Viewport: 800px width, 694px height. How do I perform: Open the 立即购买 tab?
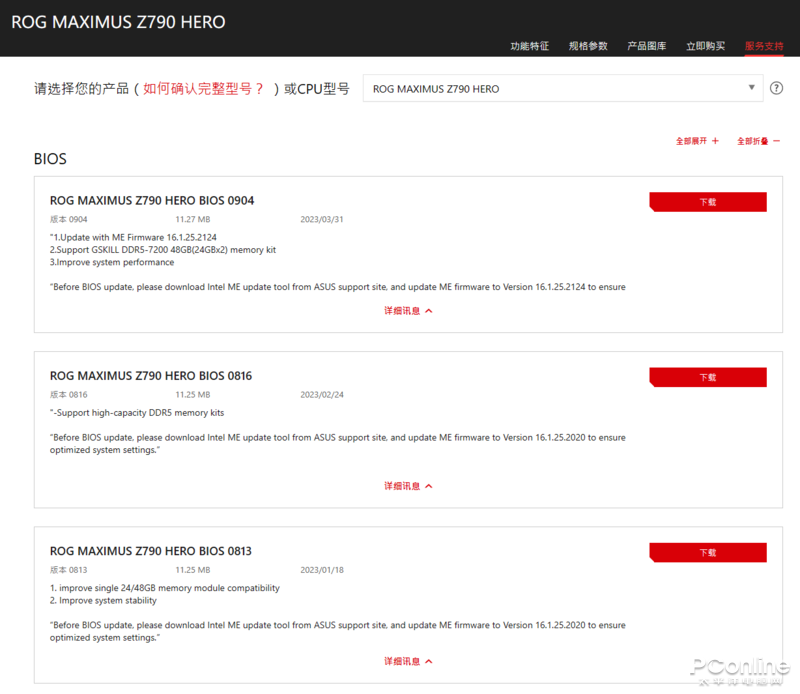(705, 46)
